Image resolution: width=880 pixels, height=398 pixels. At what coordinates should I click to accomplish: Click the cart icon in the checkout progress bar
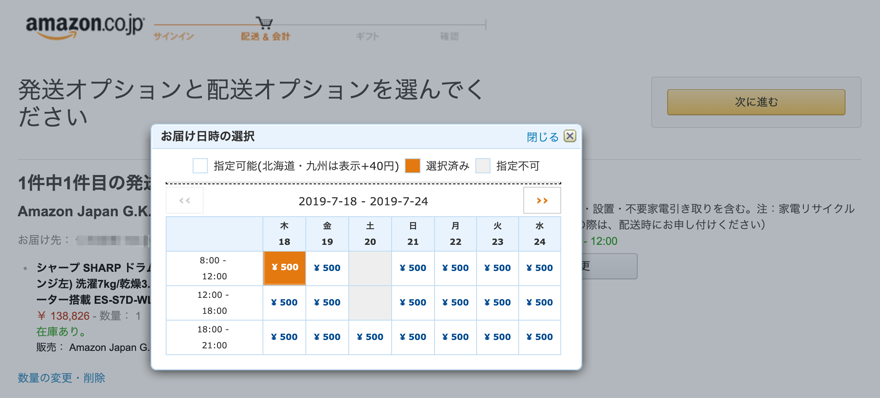coord(264,23)
